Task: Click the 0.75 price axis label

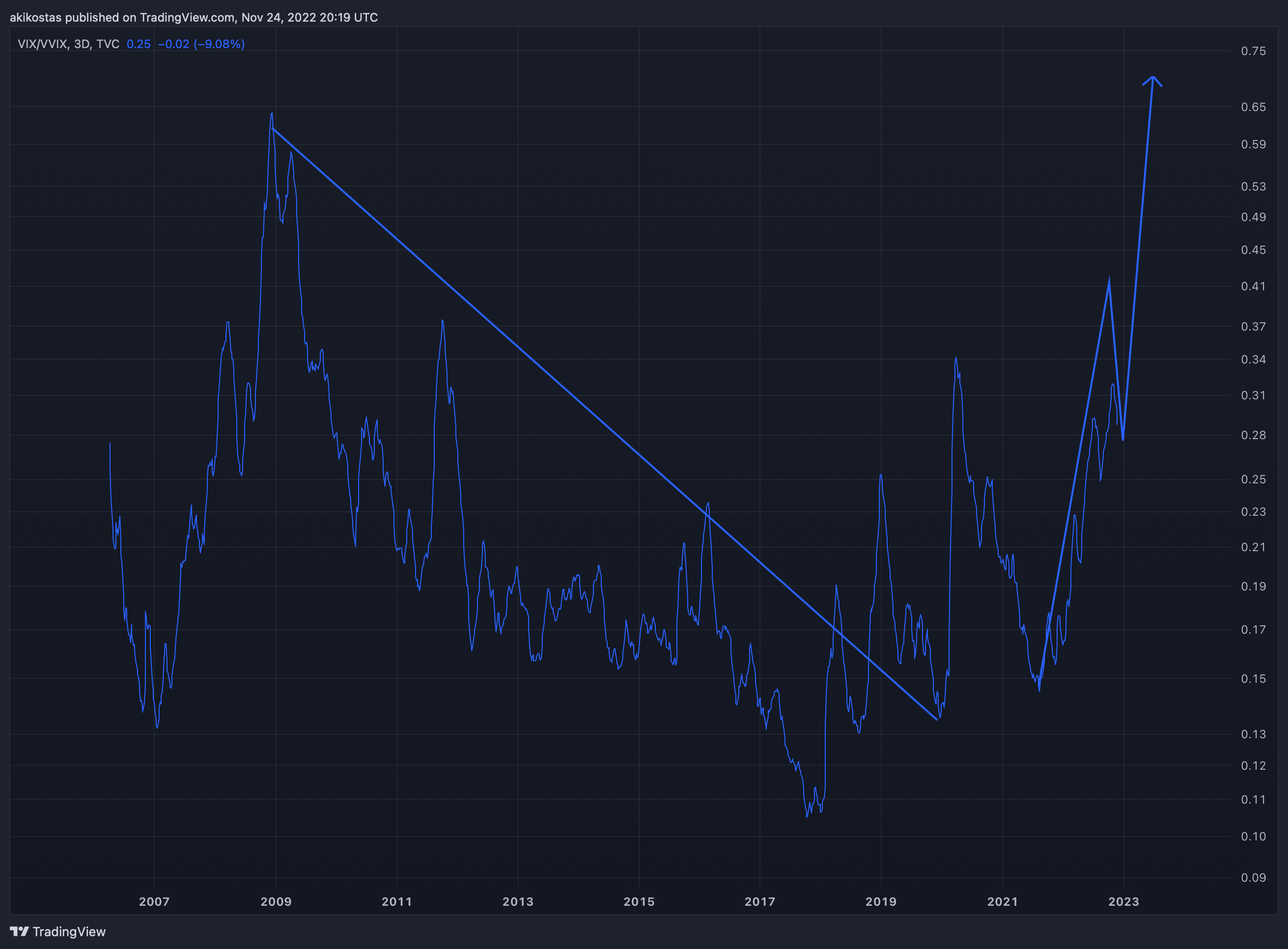Action: (1254, 51)
